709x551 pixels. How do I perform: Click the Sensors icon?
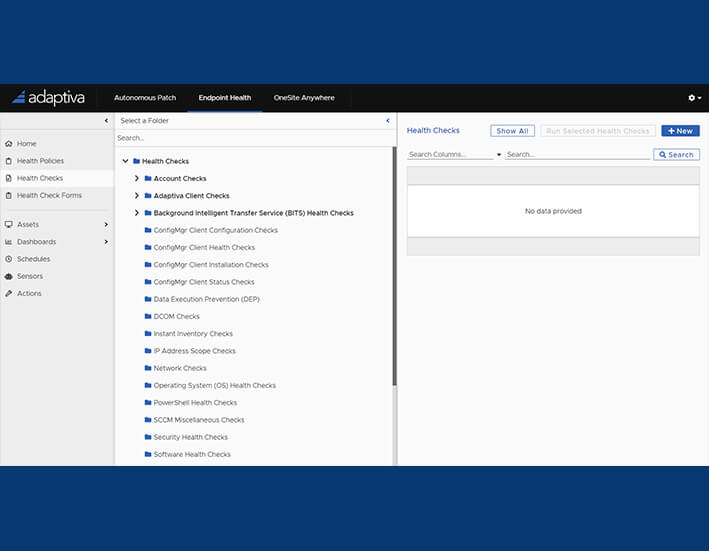point(9,276)
